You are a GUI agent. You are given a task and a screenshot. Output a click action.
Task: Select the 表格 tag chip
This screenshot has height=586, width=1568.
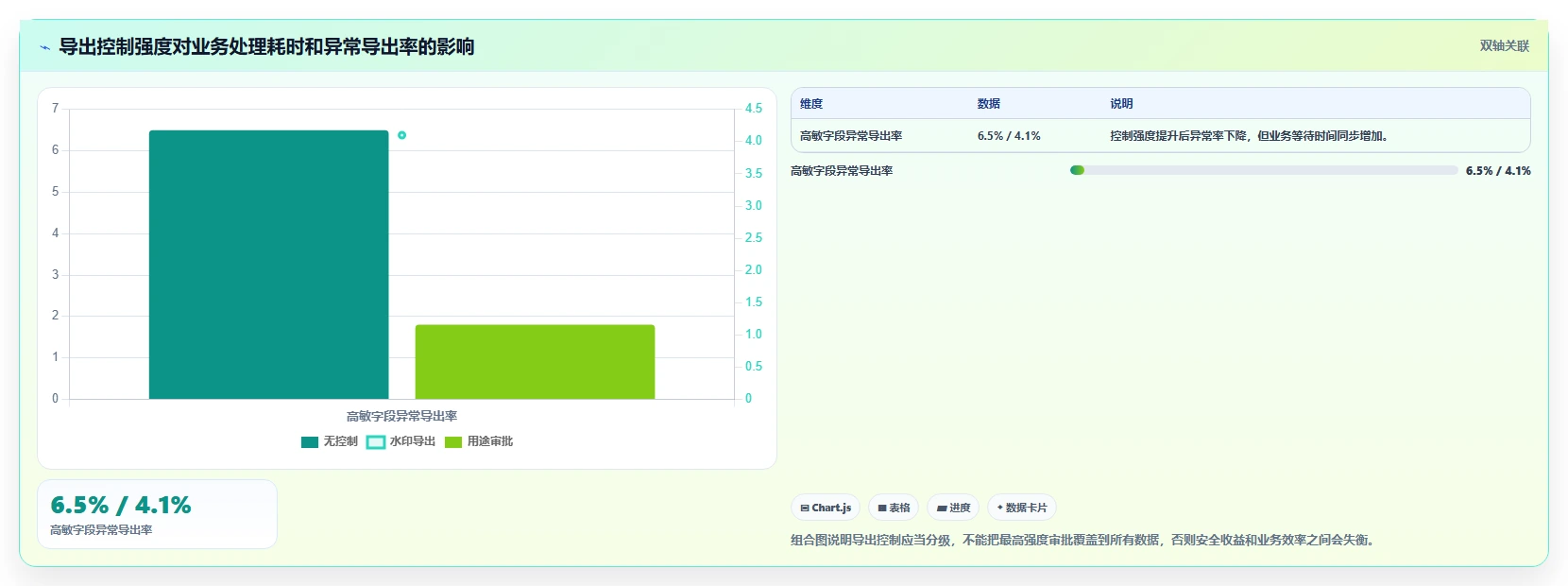[894, 508]
